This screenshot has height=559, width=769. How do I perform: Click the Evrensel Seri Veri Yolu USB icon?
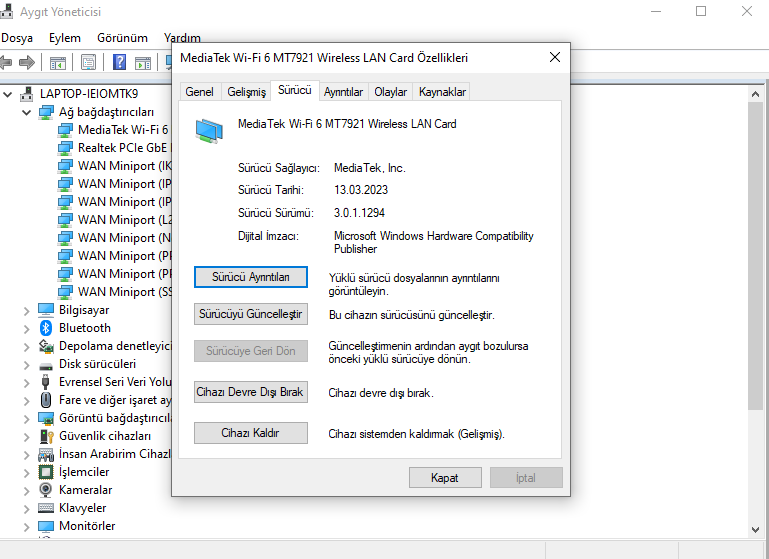coord(46,382)
